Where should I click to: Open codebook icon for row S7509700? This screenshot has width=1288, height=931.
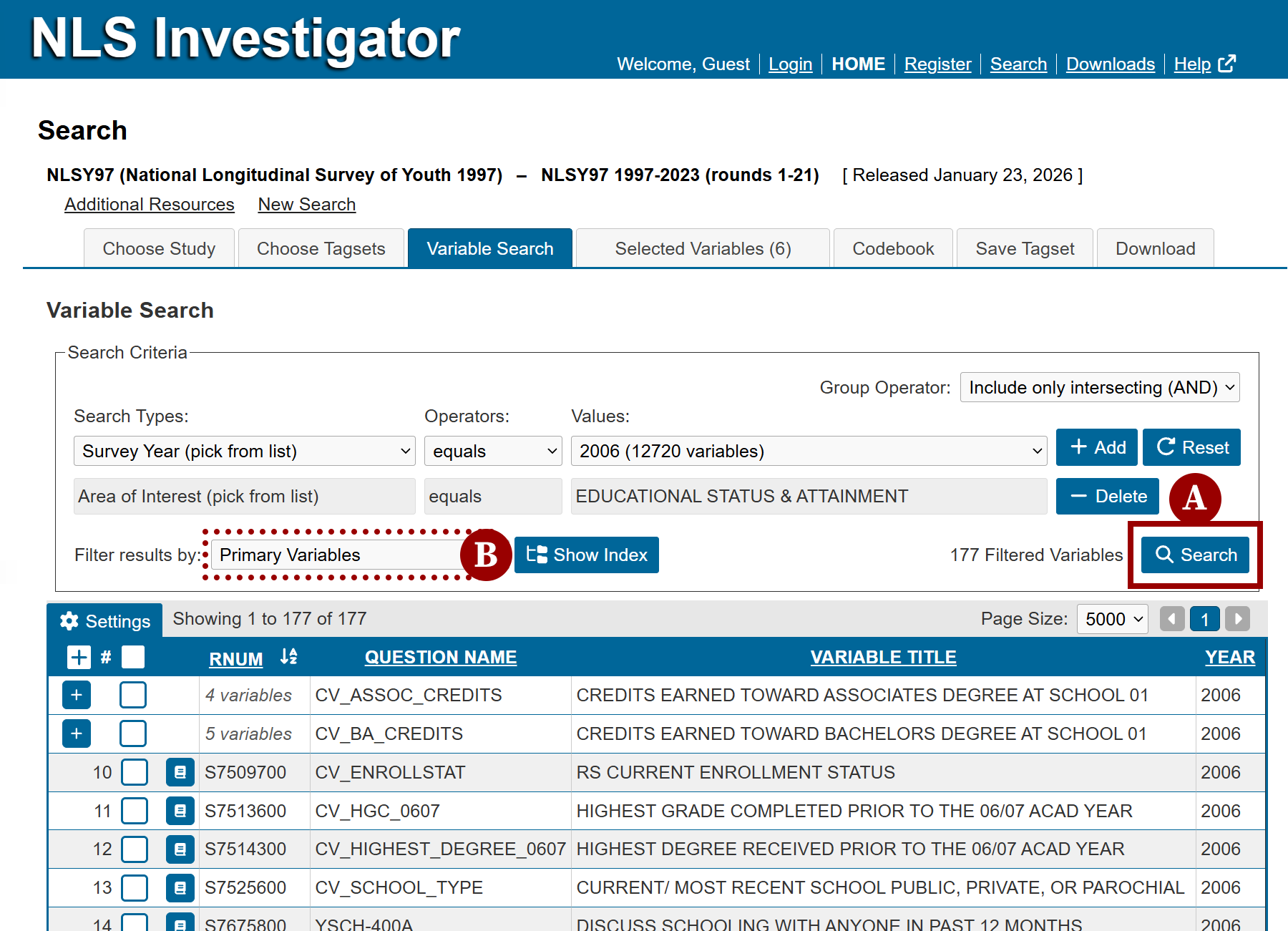coord(180,772)
